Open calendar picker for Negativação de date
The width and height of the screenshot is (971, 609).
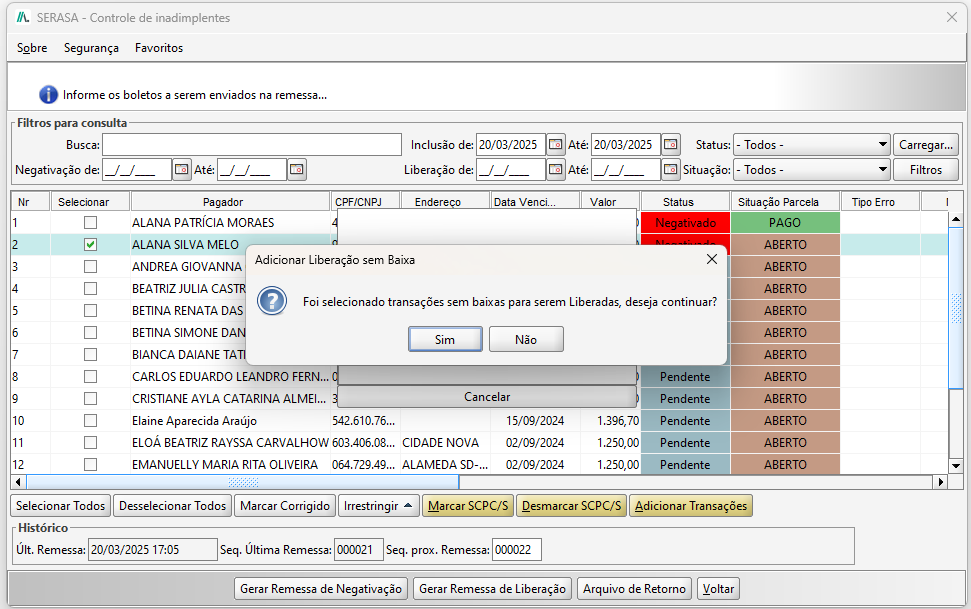pyautogui.click(x=181, y=169)
